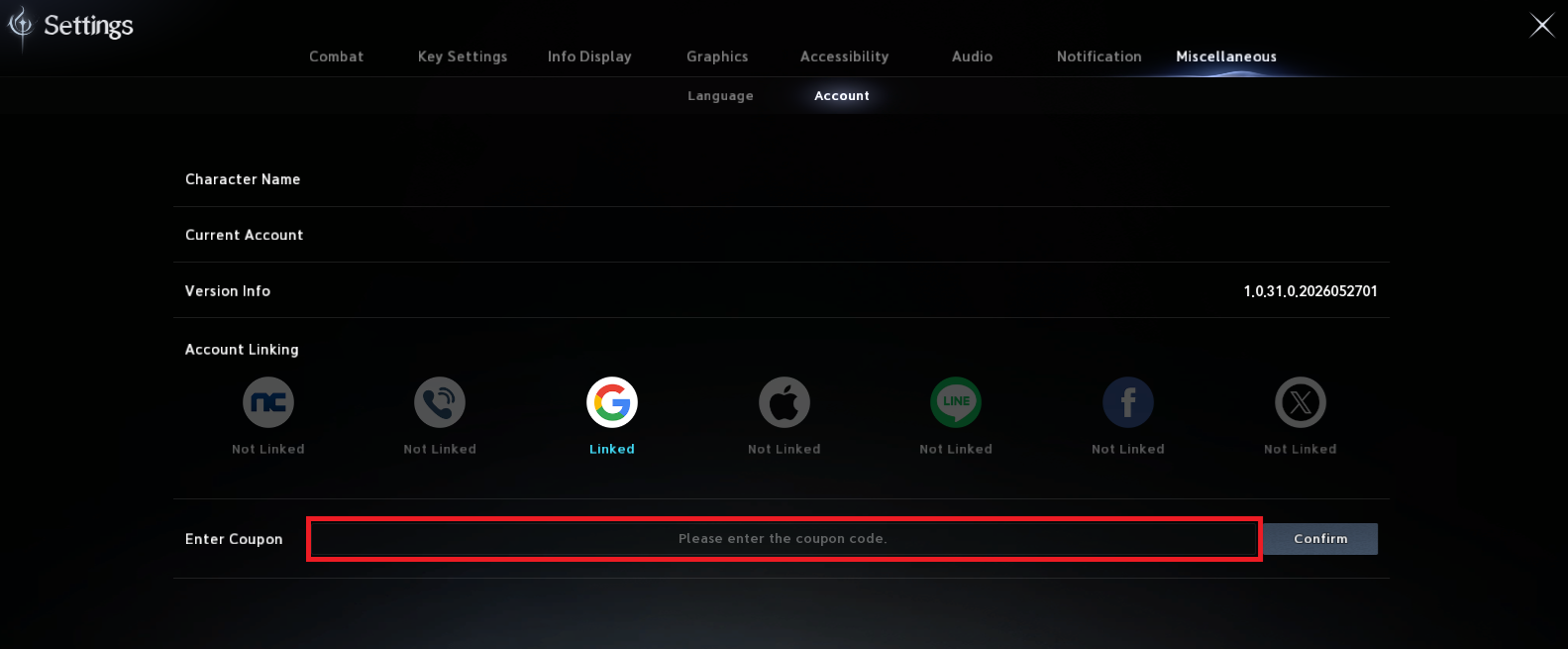Click the Account Linking heading

(x=242, y=350)
